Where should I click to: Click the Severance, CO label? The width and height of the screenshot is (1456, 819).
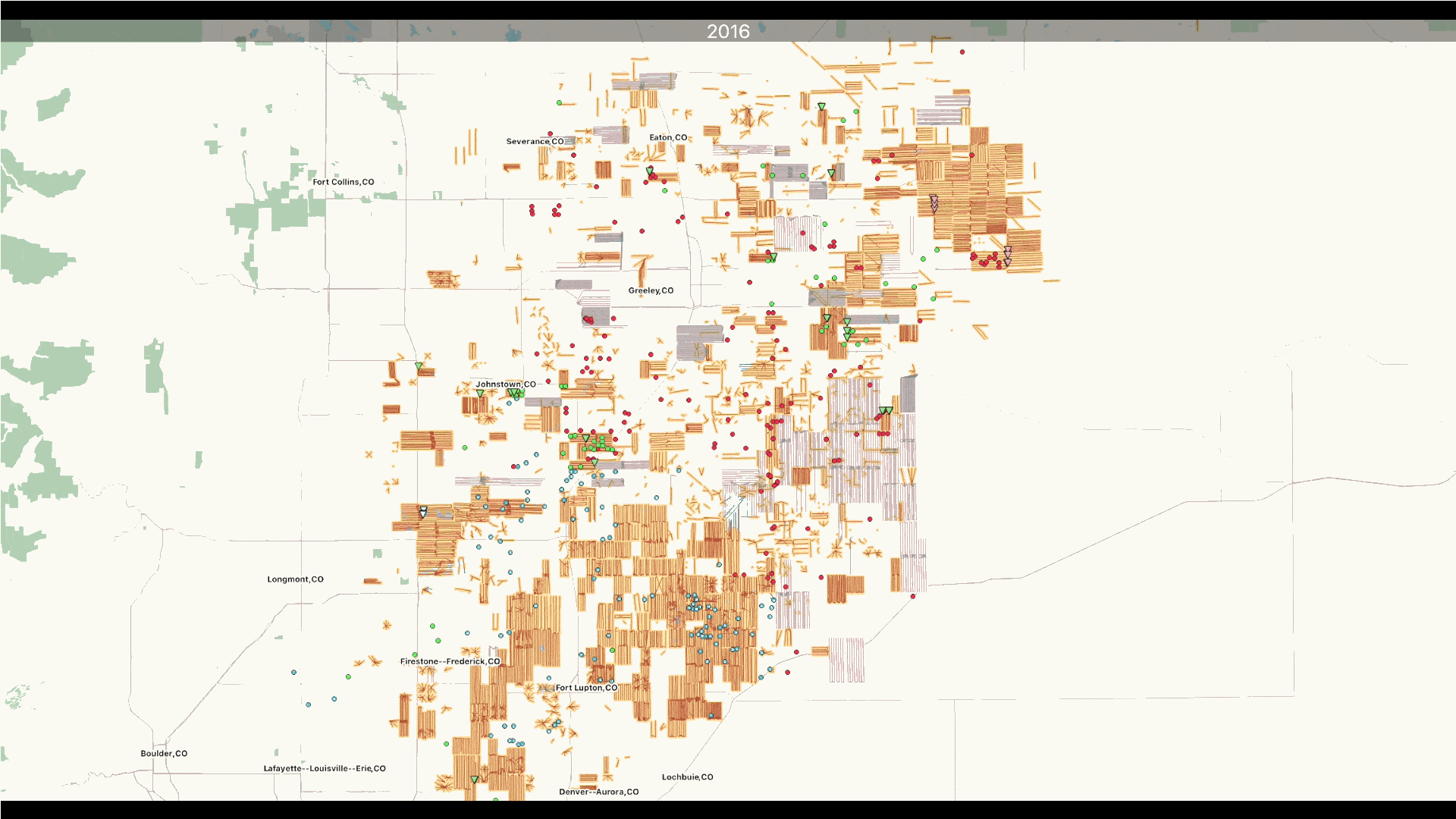(535, 141)
